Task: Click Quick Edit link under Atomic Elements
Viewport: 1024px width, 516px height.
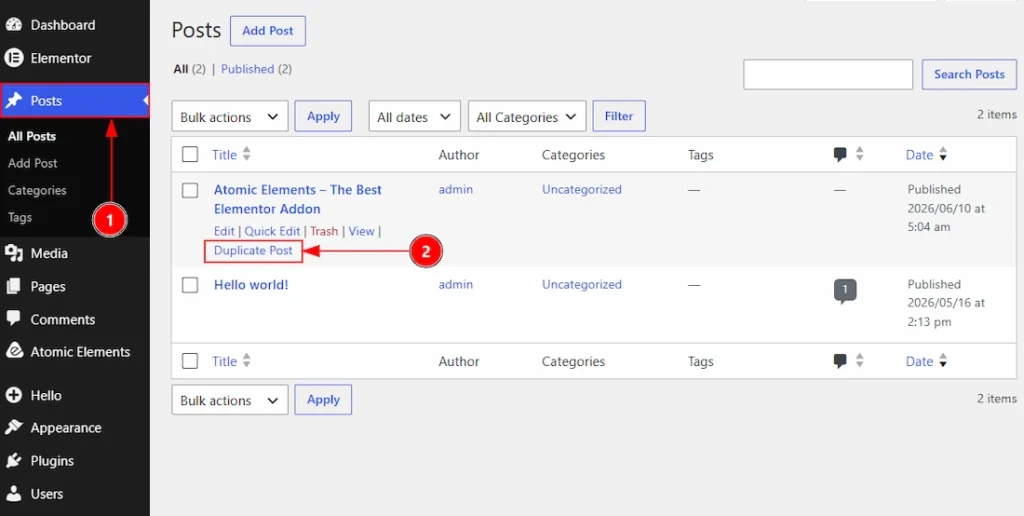Action: click(x=272, y=231)
